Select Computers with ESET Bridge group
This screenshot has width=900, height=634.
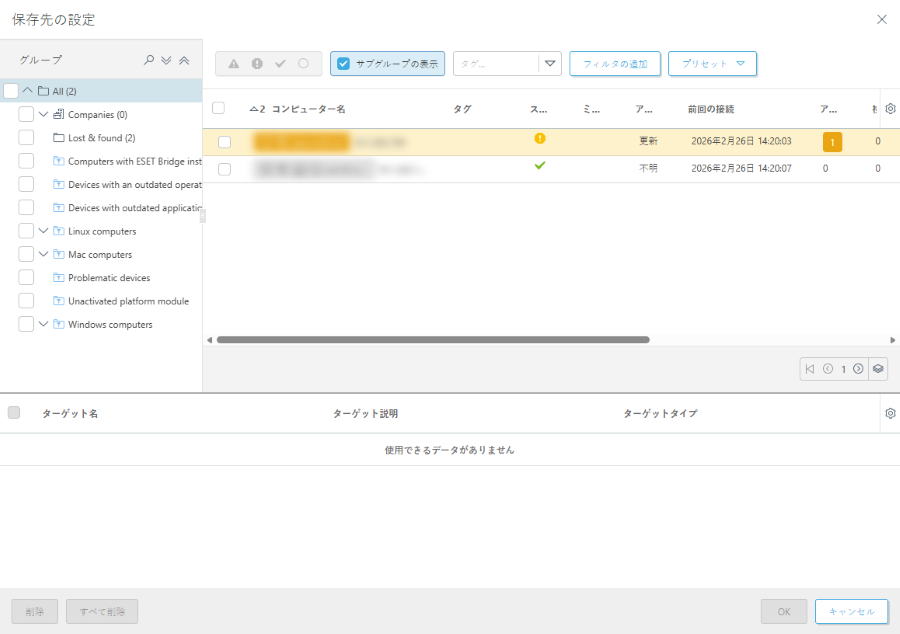[135, 161]
